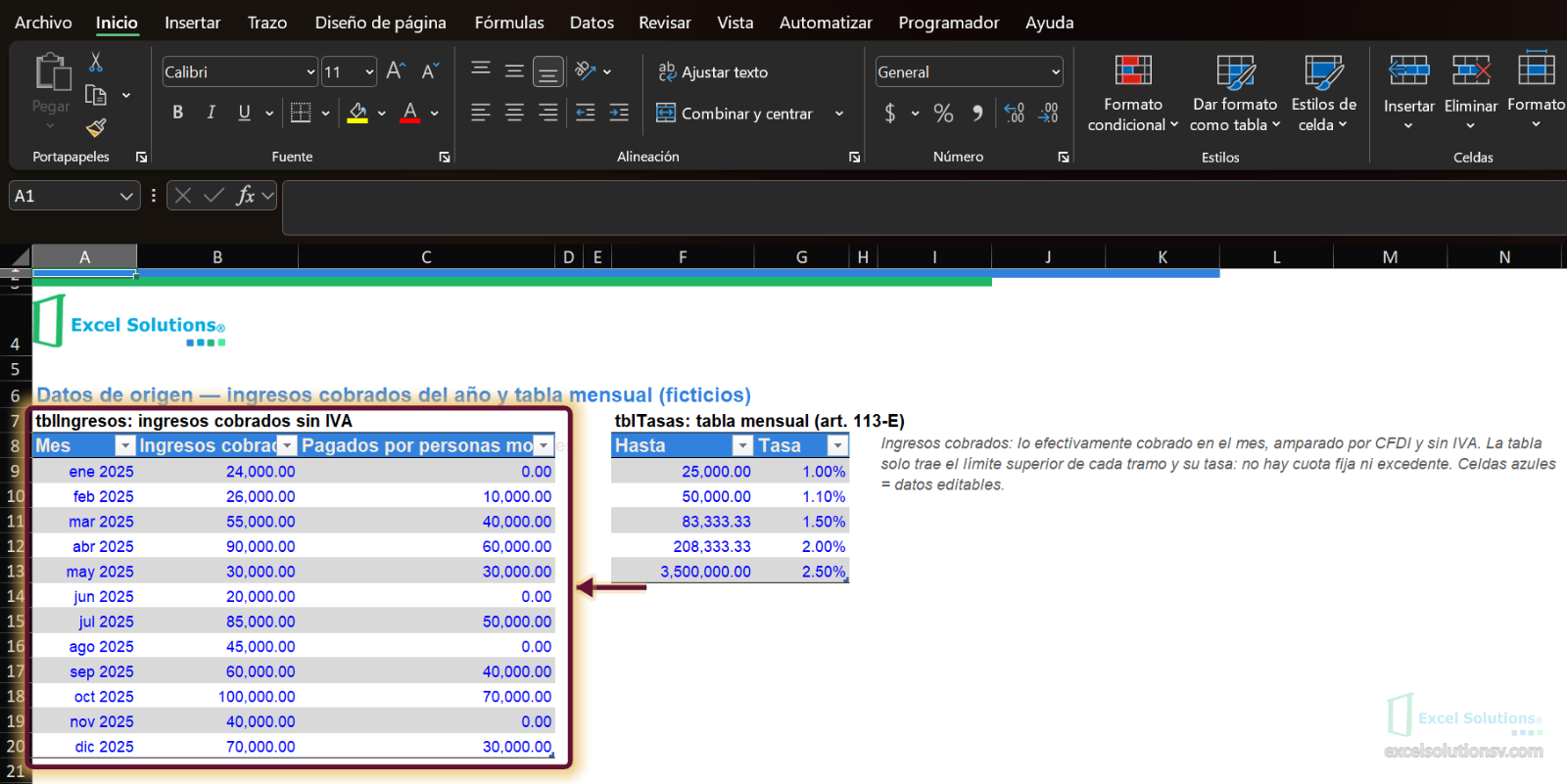
Task: Click the Copy icon in Portapapeles
Action: pyautogui.click(x=96, y=95)
